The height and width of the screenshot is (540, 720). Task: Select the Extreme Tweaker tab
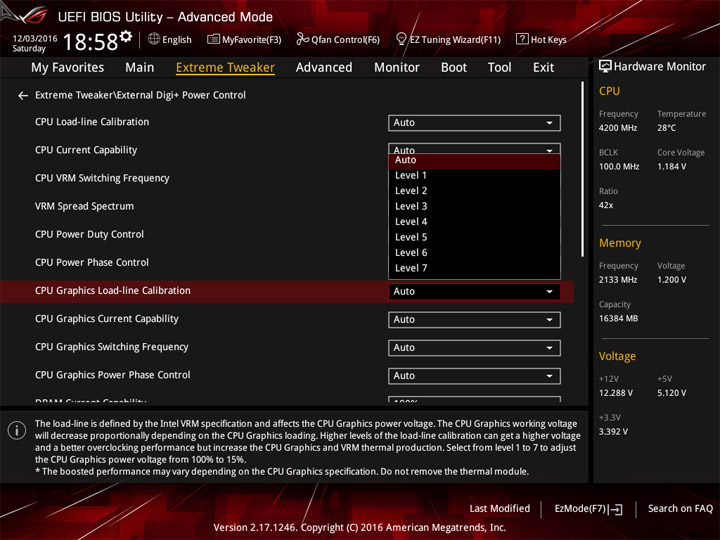click(225, 68)
